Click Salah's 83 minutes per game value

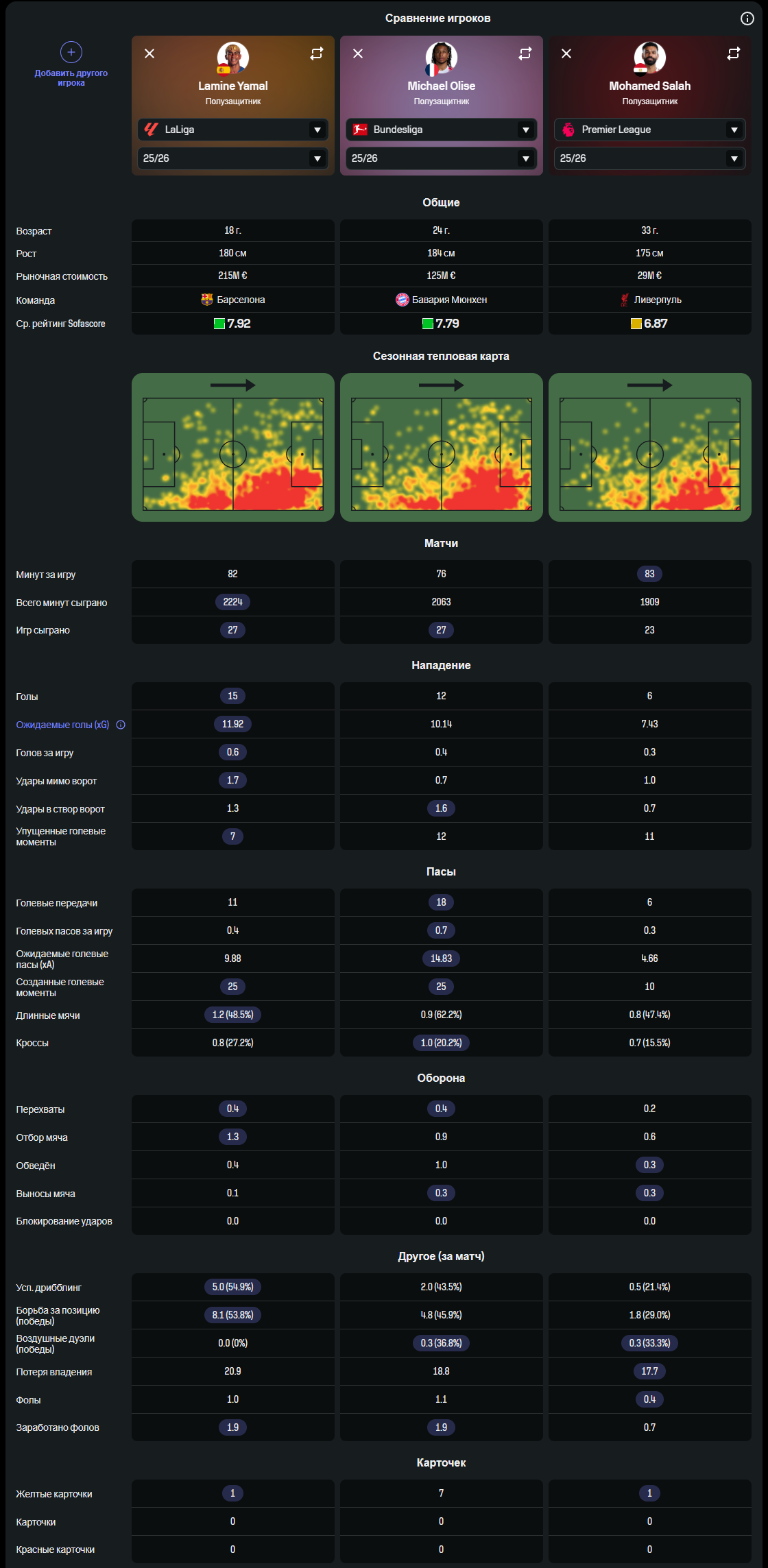(650, 574)
